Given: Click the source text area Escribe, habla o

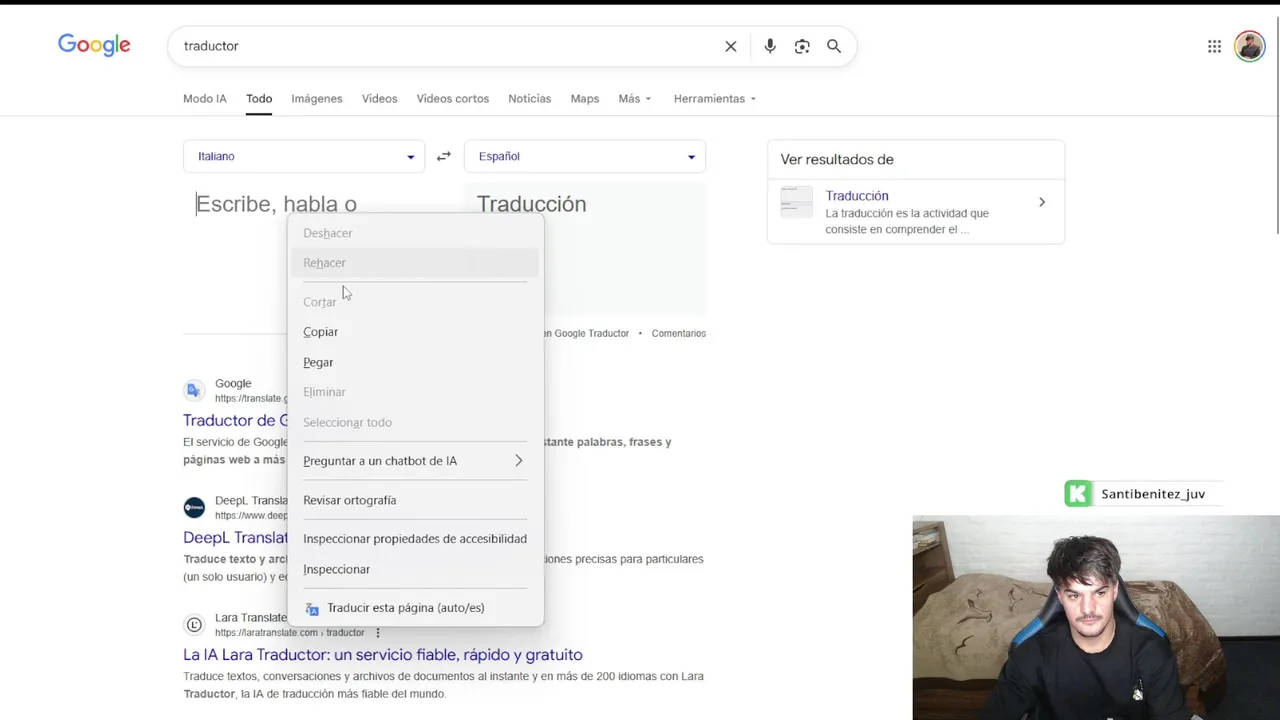Looking at the screenshot, I should [276, 204].
